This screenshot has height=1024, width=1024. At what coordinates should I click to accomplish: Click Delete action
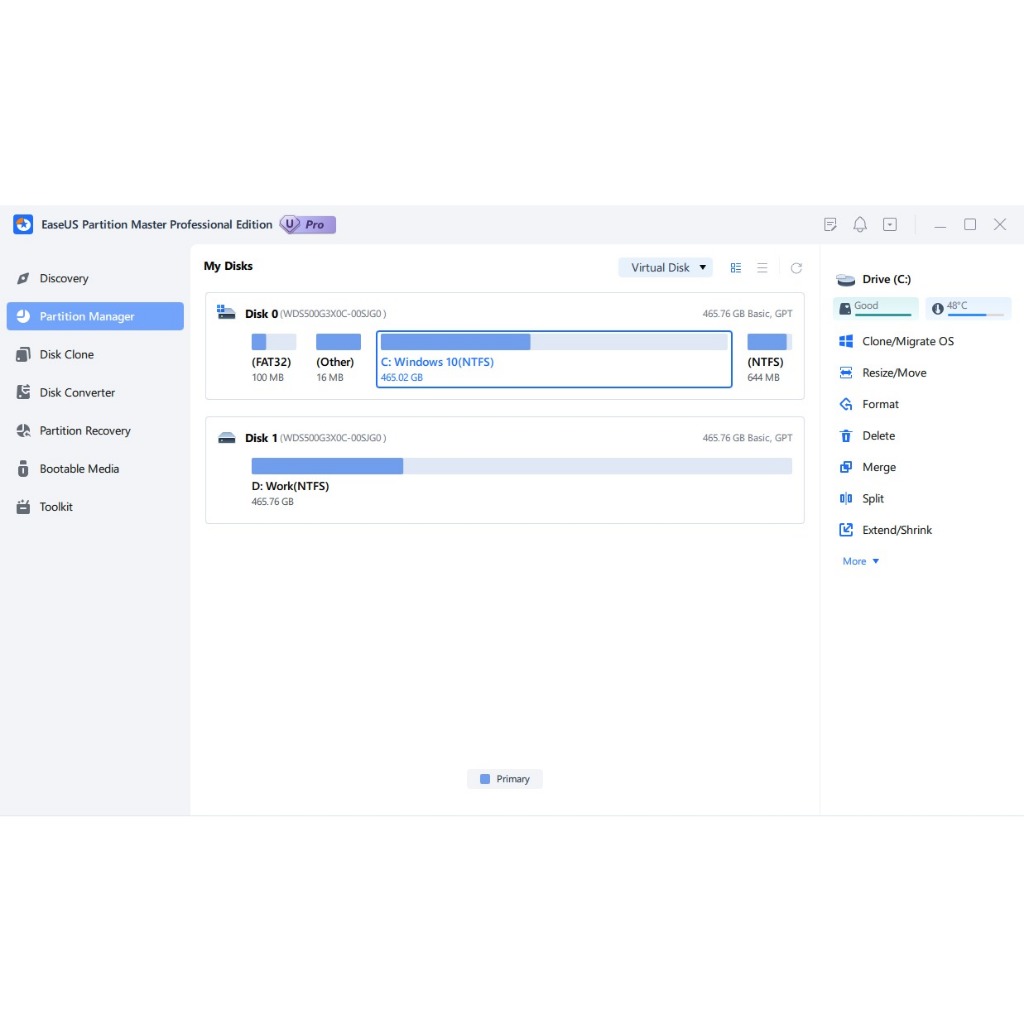[x=867, y=436]
